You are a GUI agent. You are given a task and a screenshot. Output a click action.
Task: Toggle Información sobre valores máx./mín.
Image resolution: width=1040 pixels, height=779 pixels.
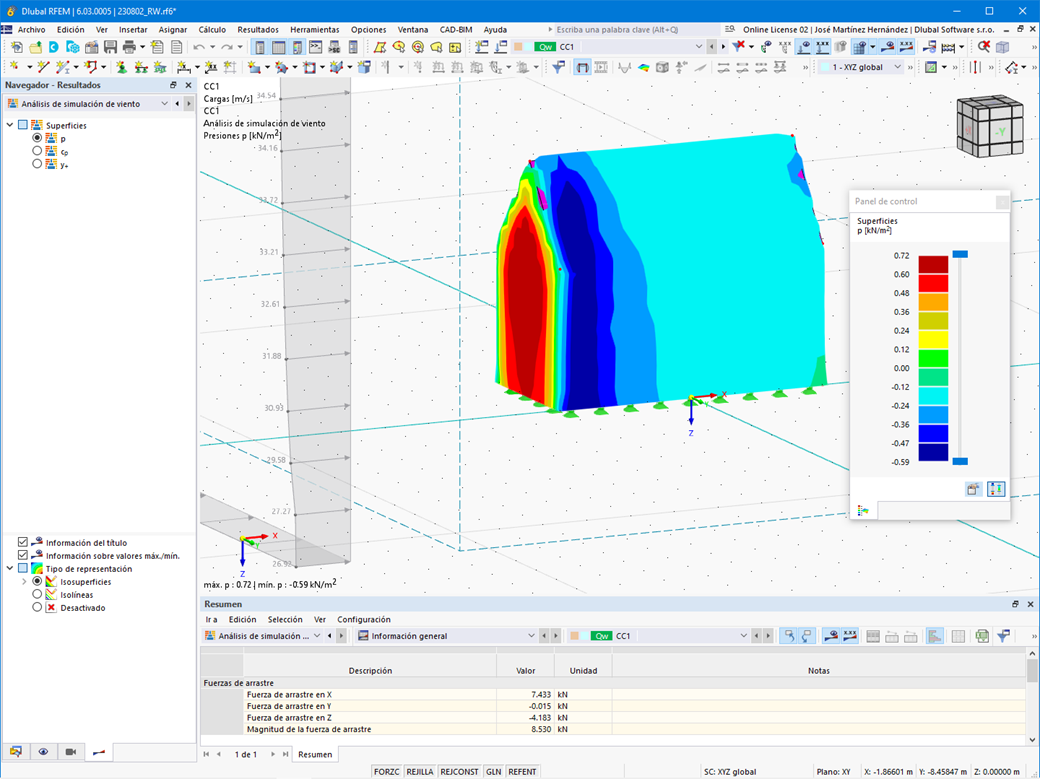(x=22, y=556)
